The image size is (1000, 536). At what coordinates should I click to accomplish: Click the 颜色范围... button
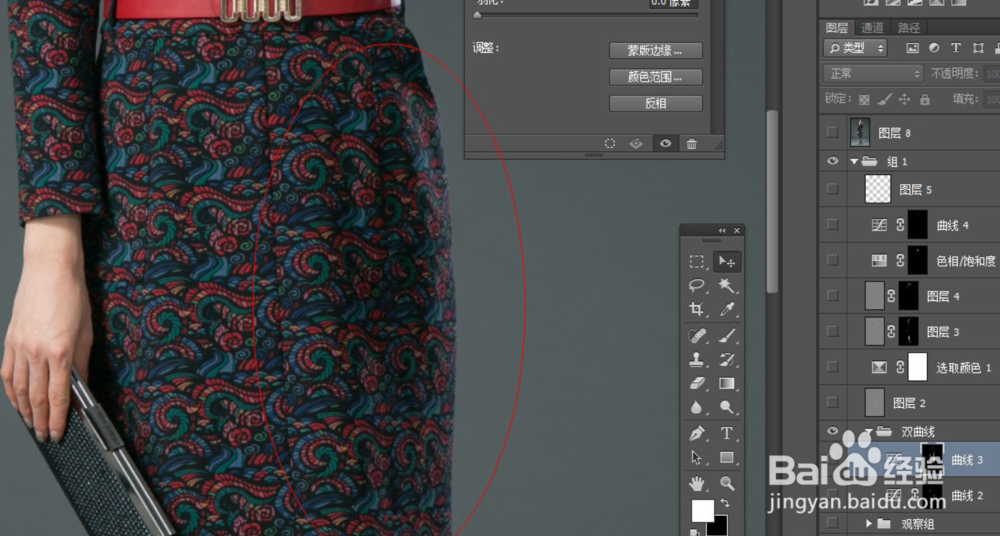[656, 77]
